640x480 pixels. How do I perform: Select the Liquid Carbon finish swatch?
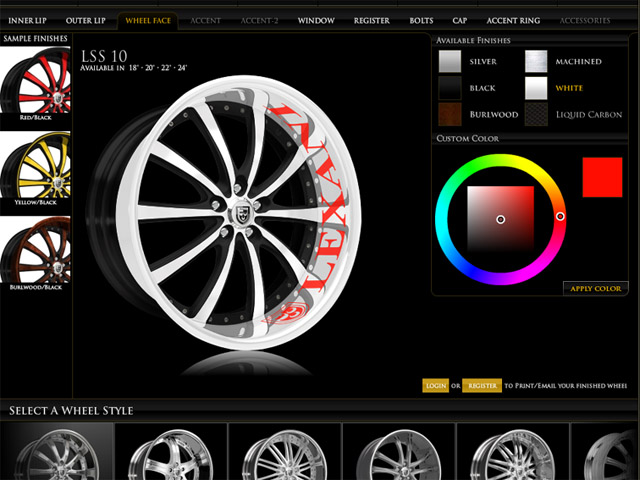click(536, 114)
